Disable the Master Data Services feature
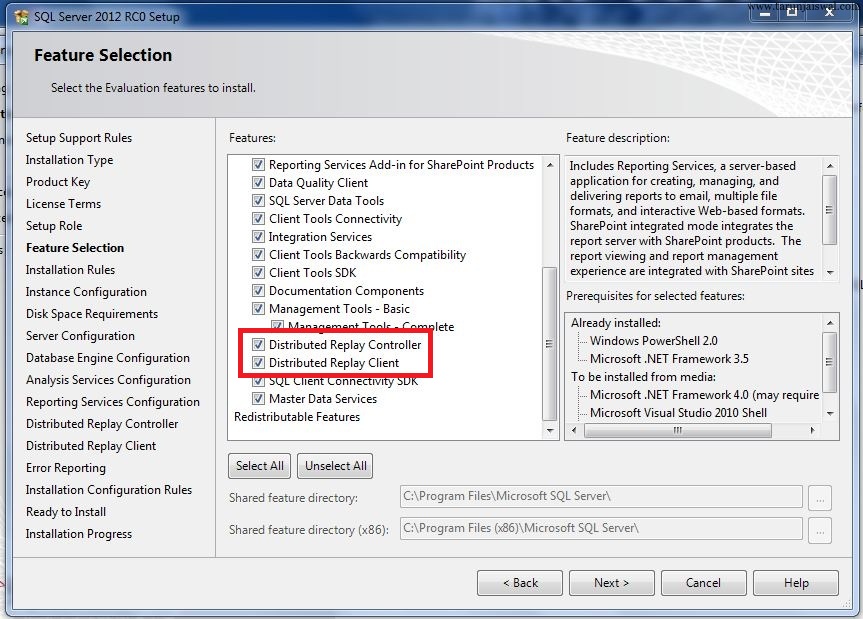Screen dimensions: 863x619 pos(258,398)
